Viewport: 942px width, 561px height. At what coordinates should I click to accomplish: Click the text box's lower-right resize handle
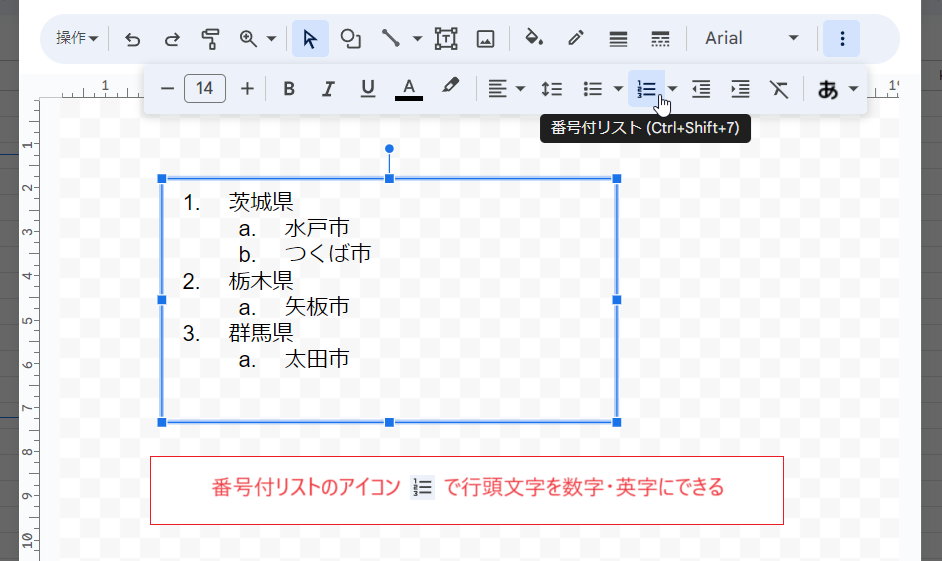616,422
